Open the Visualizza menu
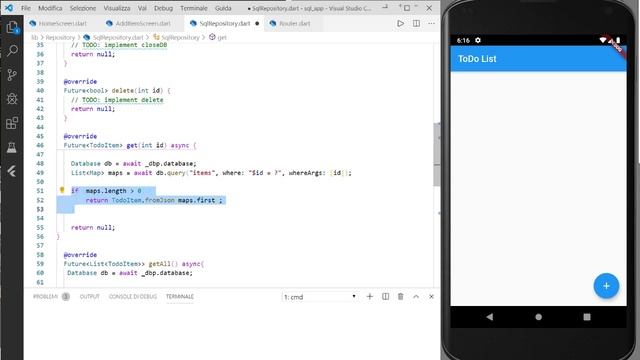This screenshot has width=640, height=360. 117,8
